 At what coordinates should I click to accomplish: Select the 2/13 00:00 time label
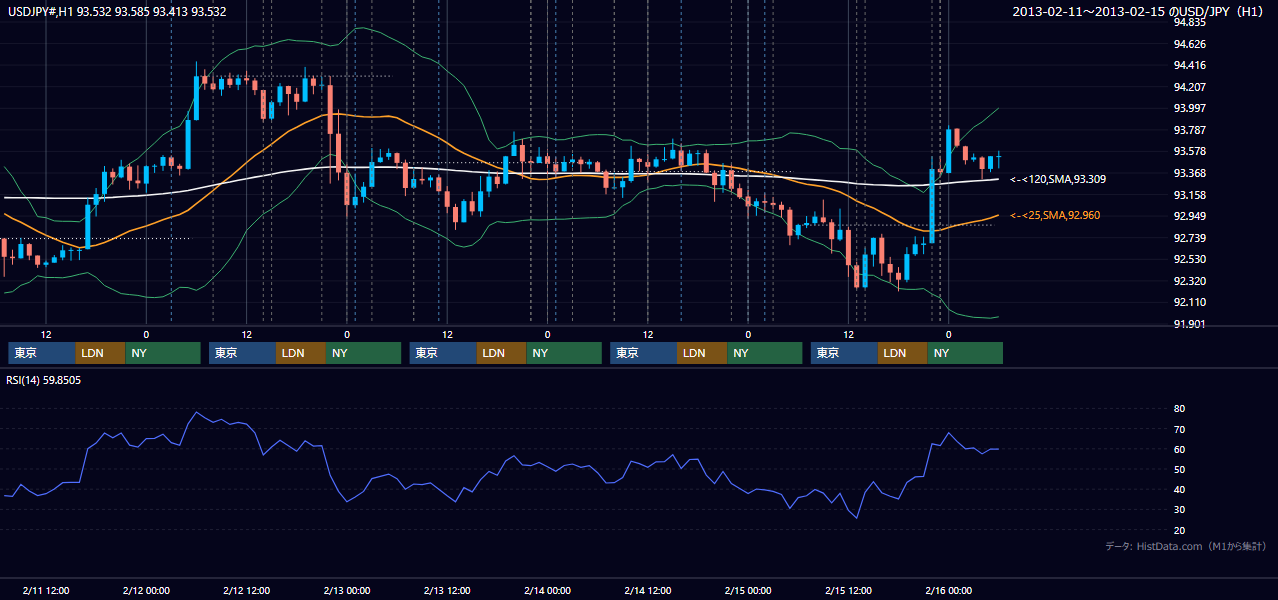tap(347, 590)
